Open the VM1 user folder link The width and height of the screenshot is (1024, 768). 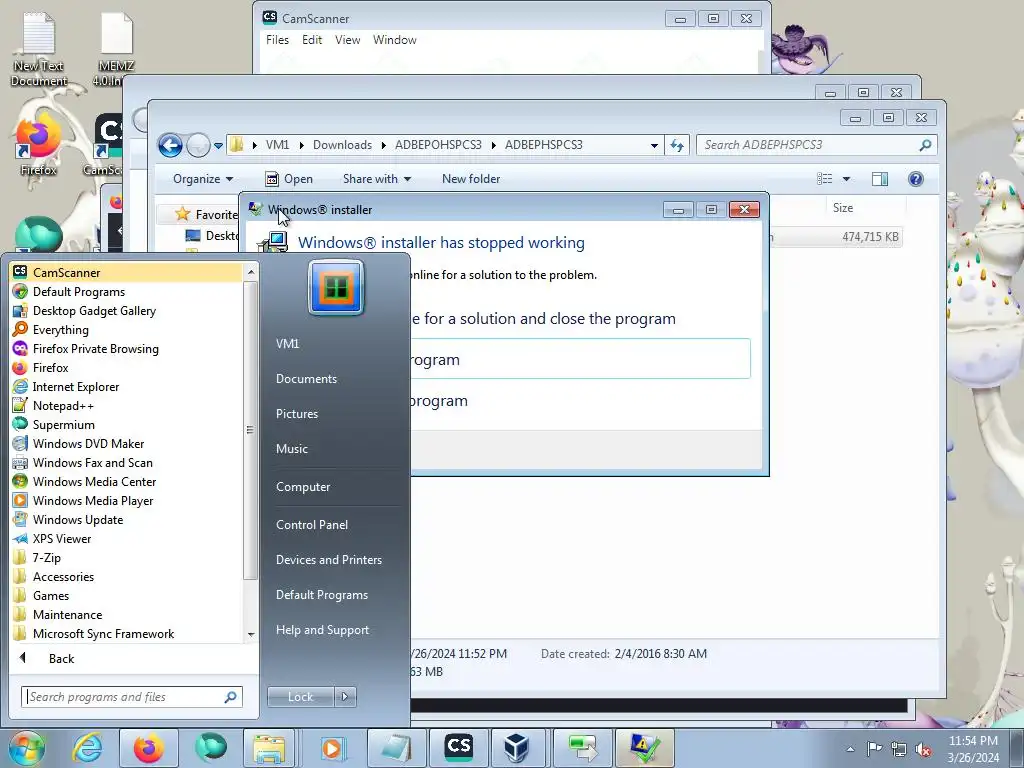(x=287, y=344)
